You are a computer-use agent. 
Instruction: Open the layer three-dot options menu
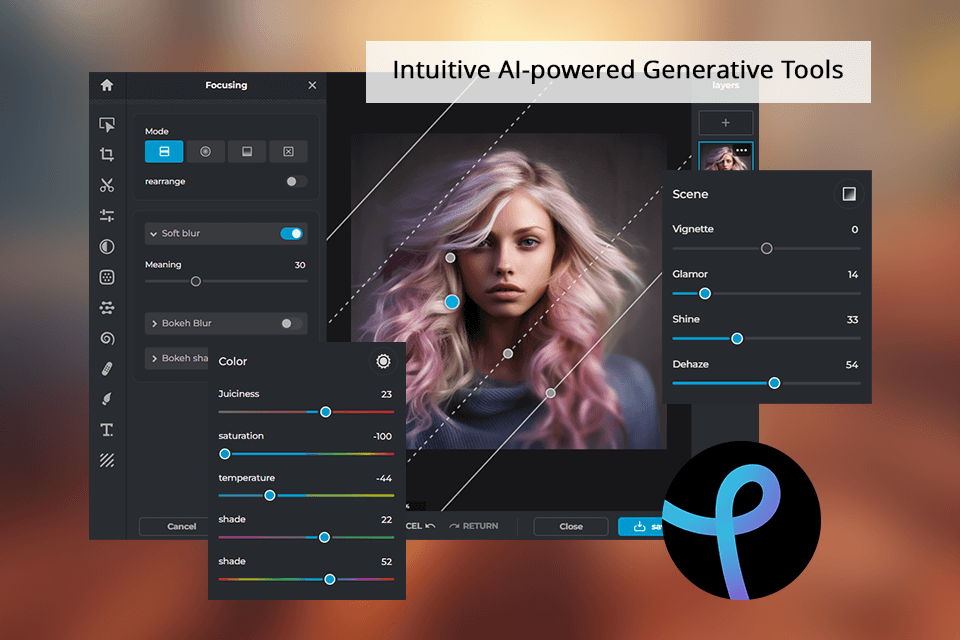[x=741, y=150]
